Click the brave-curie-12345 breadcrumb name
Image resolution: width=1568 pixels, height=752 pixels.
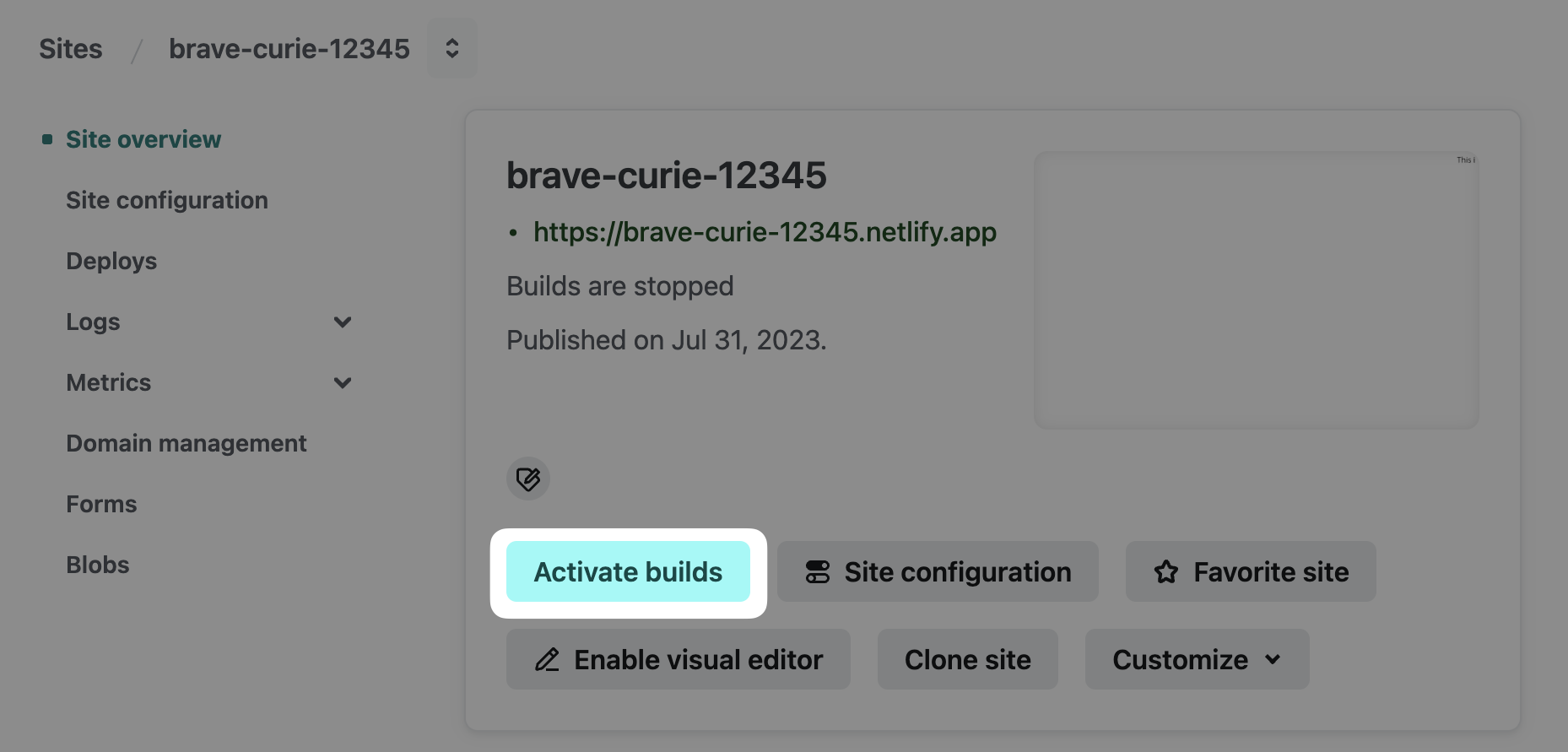(289, 49)
